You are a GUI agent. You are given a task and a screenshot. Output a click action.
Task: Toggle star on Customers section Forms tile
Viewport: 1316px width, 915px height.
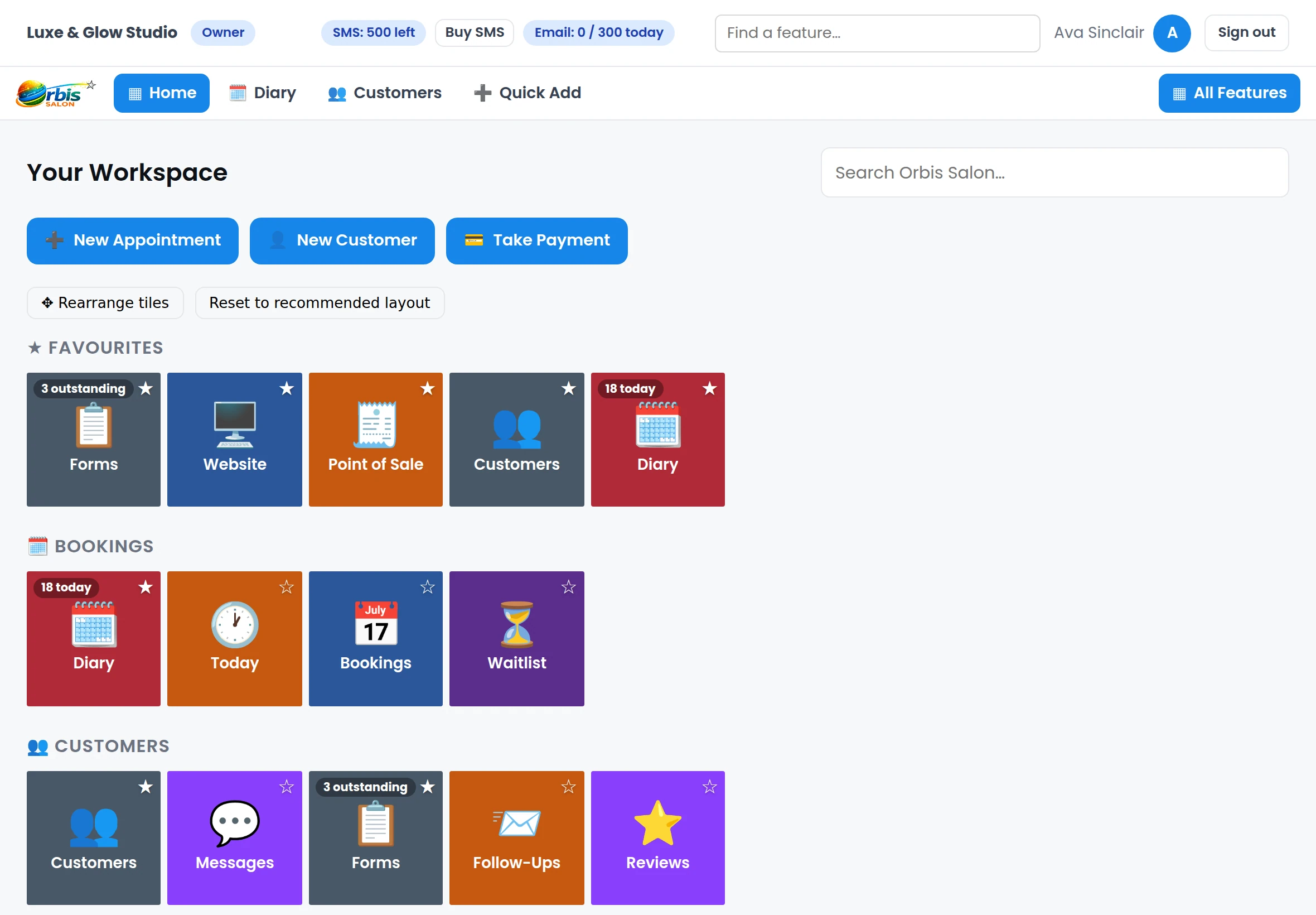[x=427, y=787]
